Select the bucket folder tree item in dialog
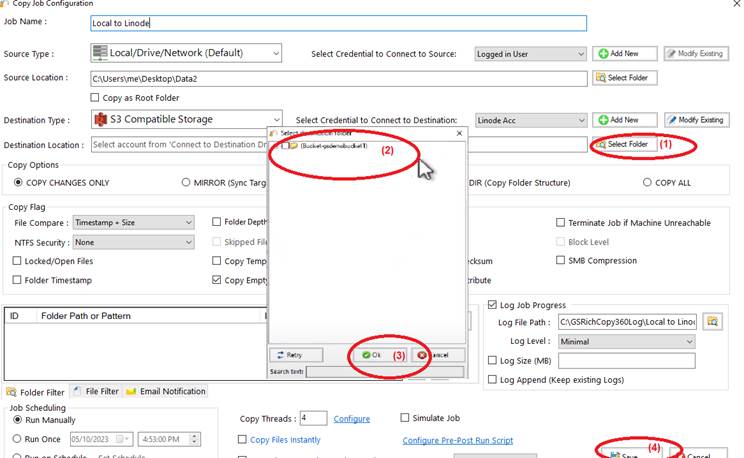This screenshot has width=744, height=458. coord(334,146)
